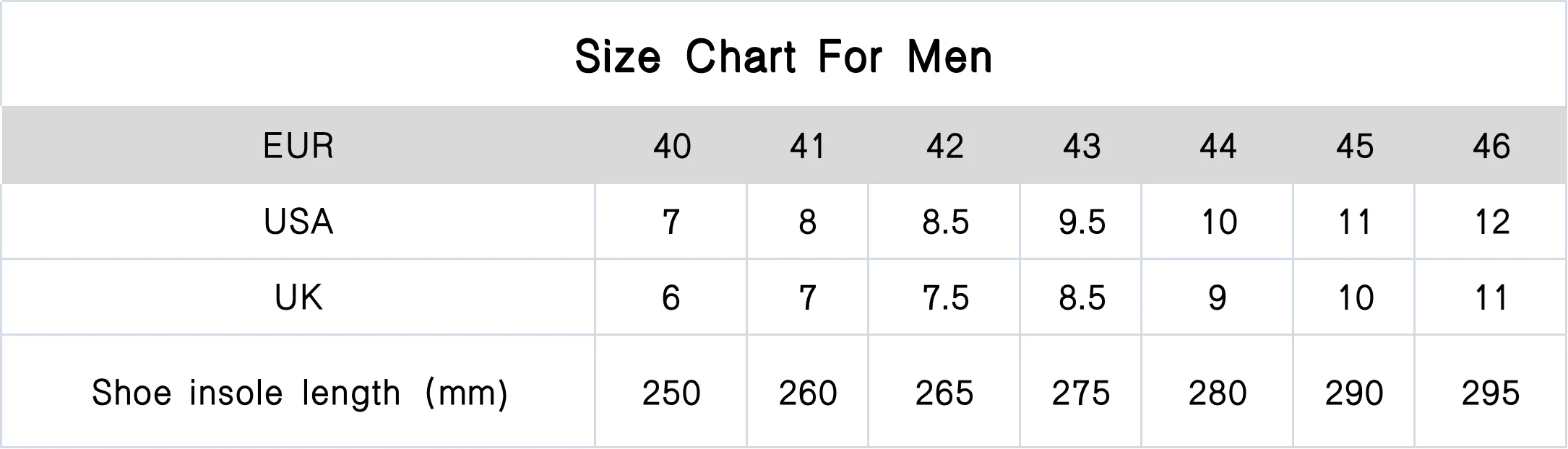Viewport: 1568px width, 449px height.
Task: Select EUR size 40 cell
Action: [672, 147]
